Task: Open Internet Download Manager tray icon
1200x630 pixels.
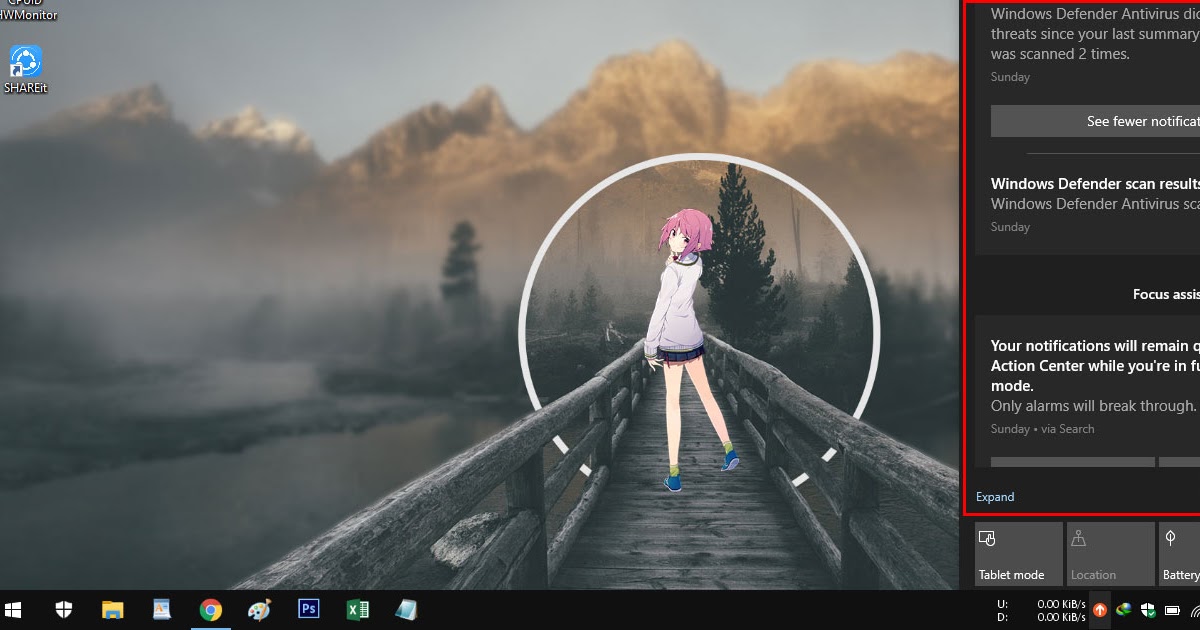Action: coord(1125,609)
